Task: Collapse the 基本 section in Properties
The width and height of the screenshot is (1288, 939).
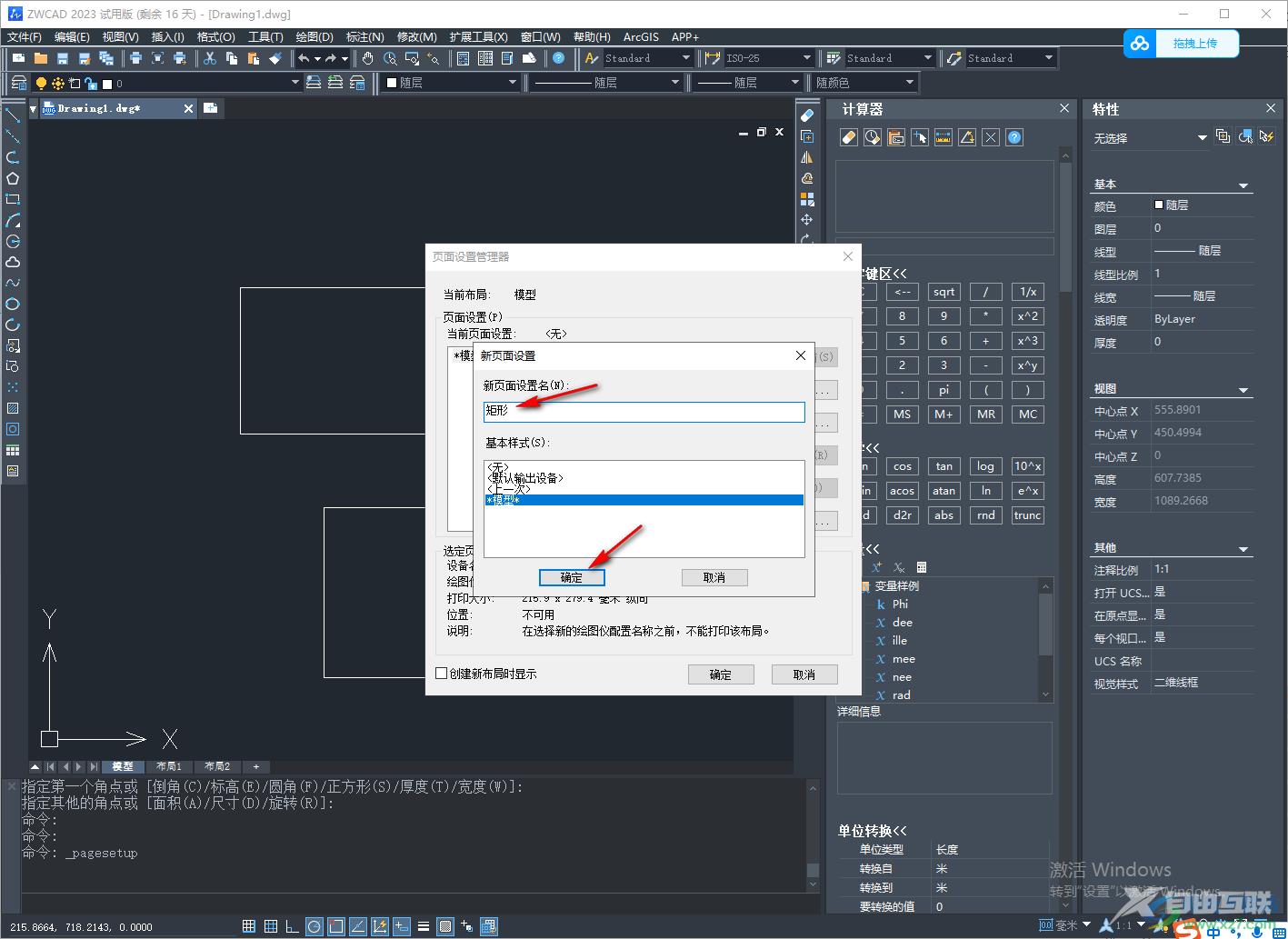Action: pos(1243,185)
